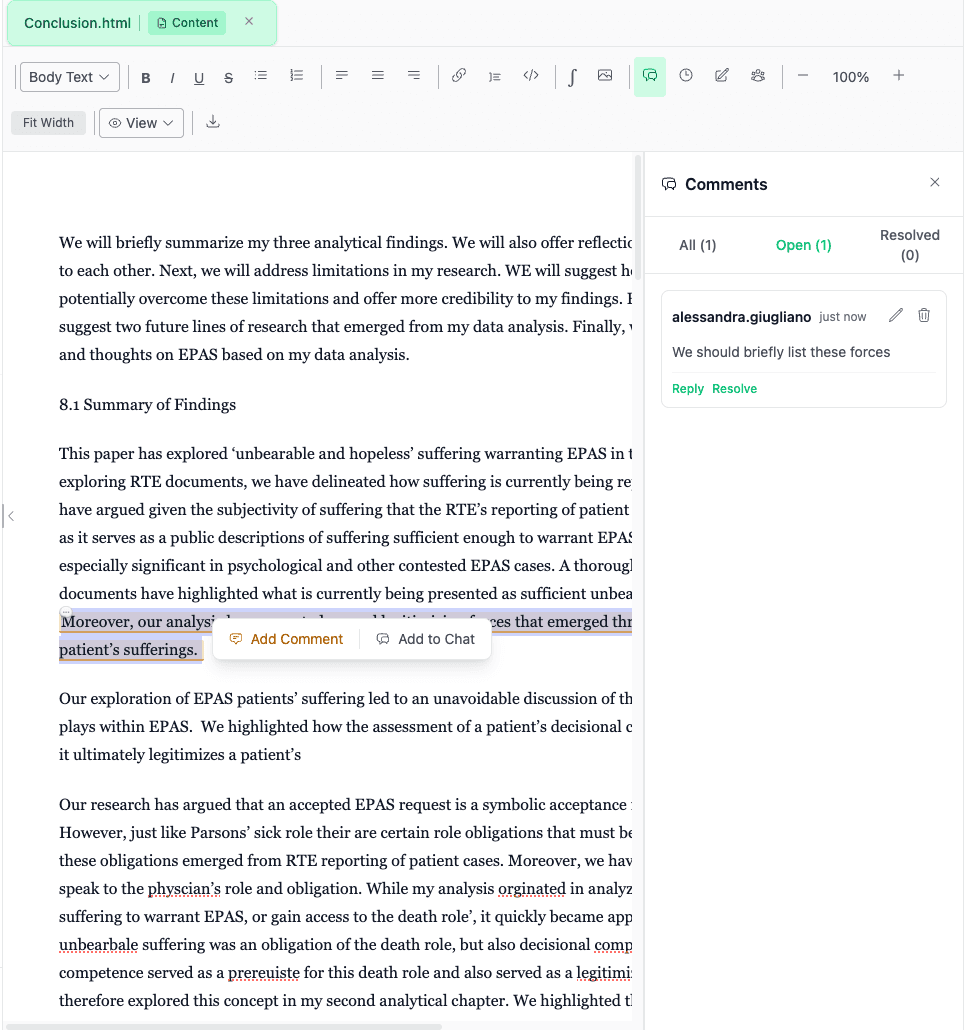Click the misspelled word 'unbearbale'
The width and height of the screenshot is (964, 1030).
(99, 945)
